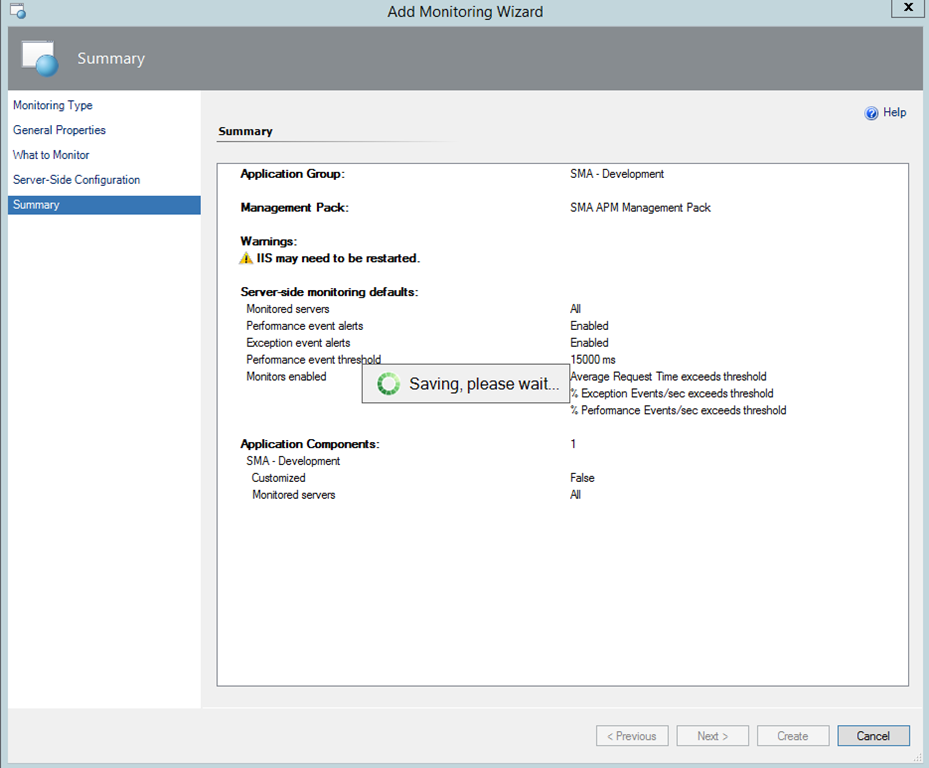Switch to Server-Side Configuration step
The image size is (929, 768).
(76, 180)
